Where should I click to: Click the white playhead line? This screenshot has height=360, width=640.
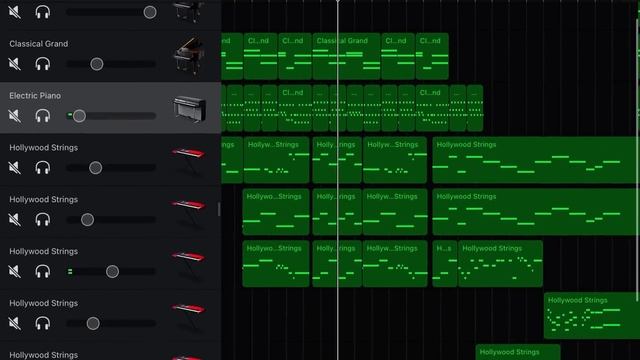coord(338,180)
